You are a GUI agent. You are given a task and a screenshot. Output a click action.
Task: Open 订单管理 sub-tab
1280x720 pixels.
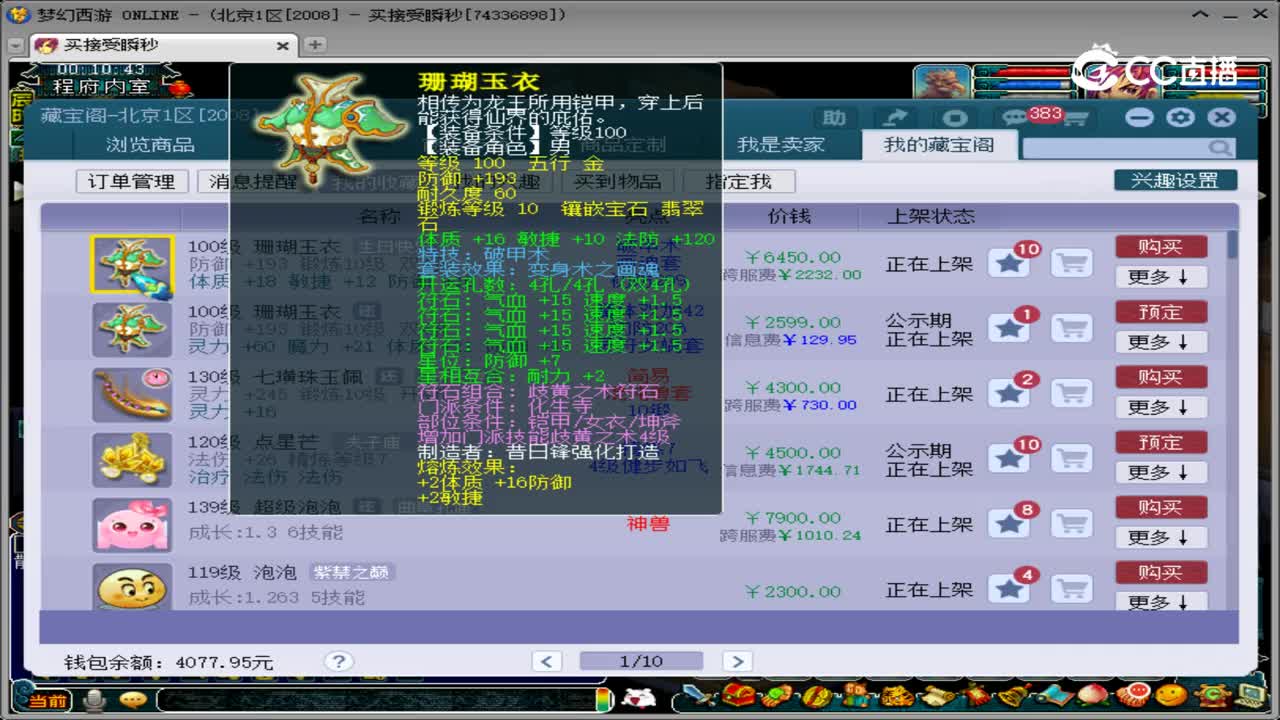point(131,181)
